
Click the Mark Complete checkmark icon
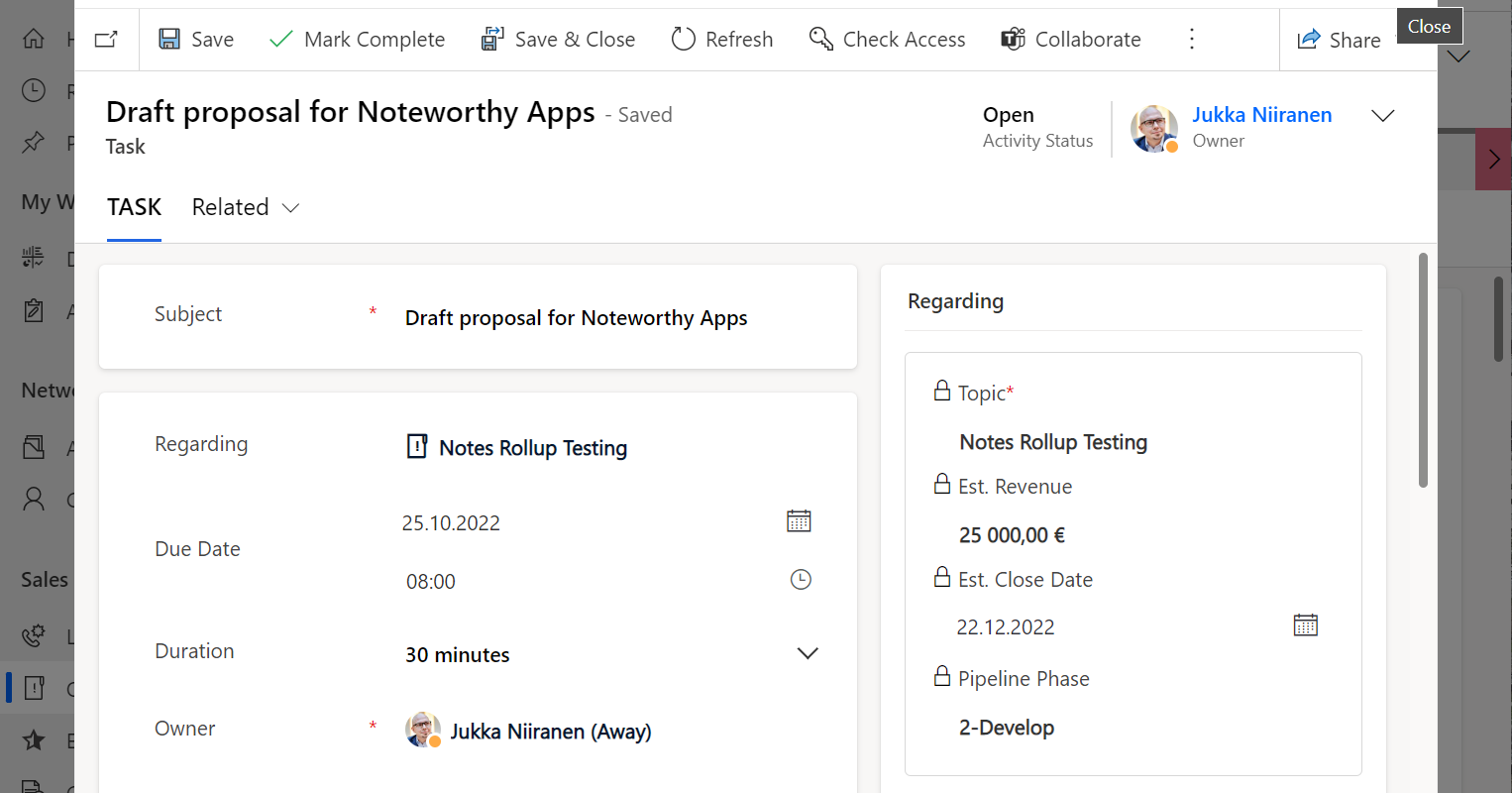coord(281,40)
